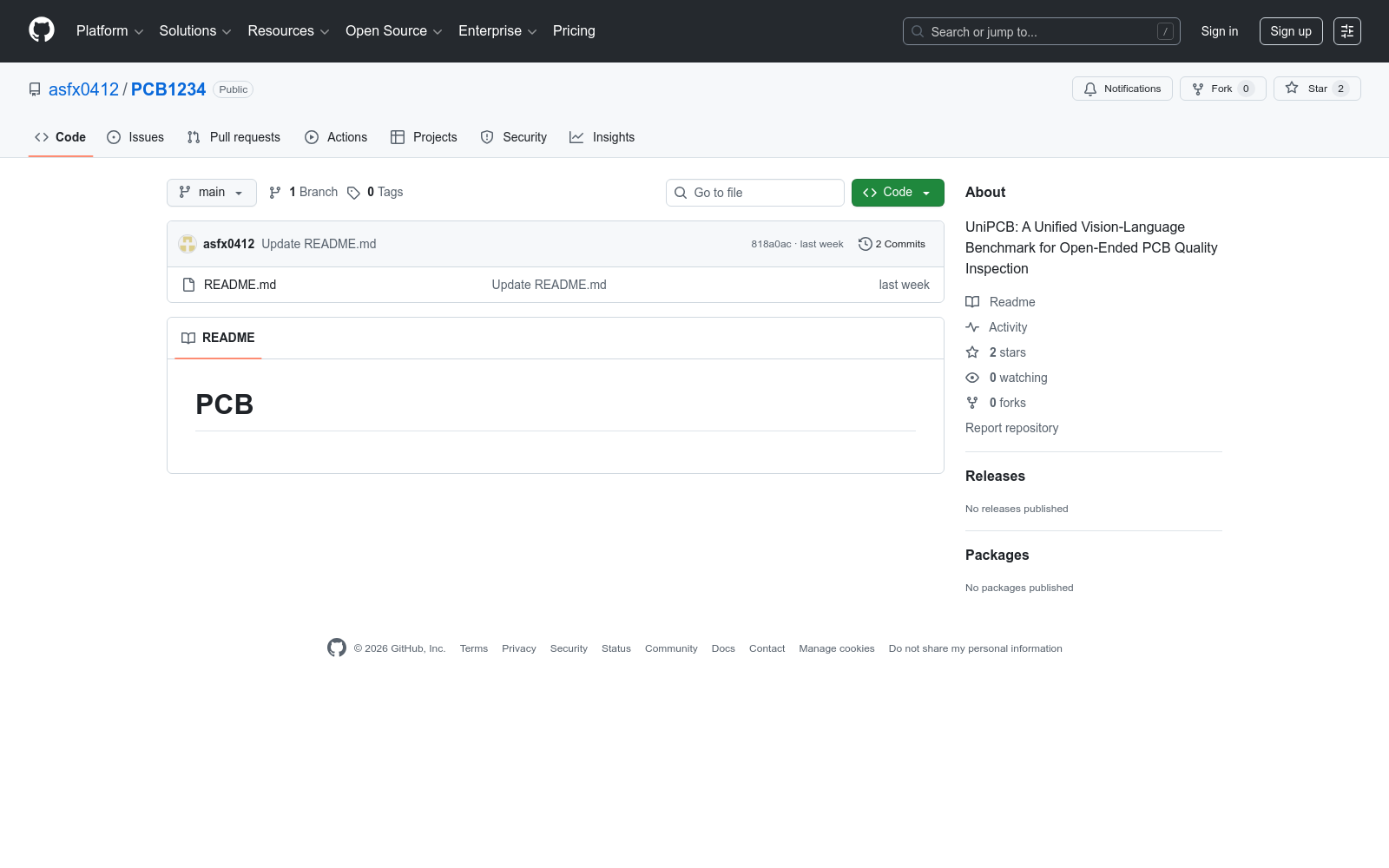
Task: Open the Releases section heading
Action: 995,476
